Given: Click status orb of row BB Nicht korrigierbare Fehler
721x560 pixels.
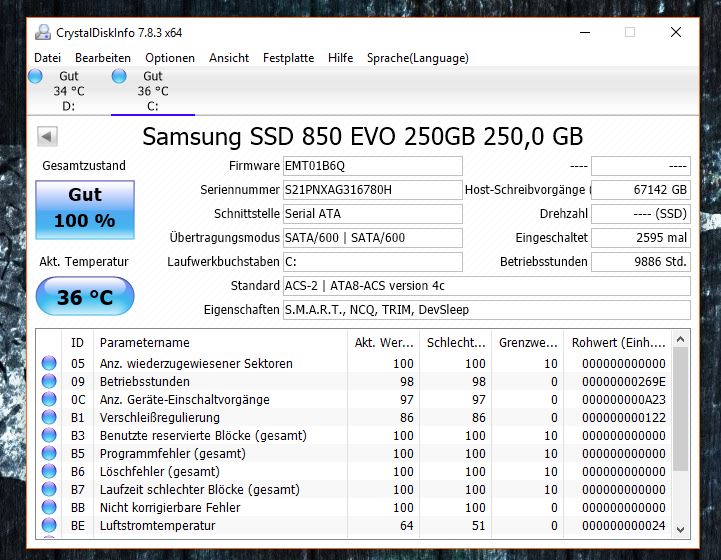Looking at the screenshot, I should click(x=49, y=507).
